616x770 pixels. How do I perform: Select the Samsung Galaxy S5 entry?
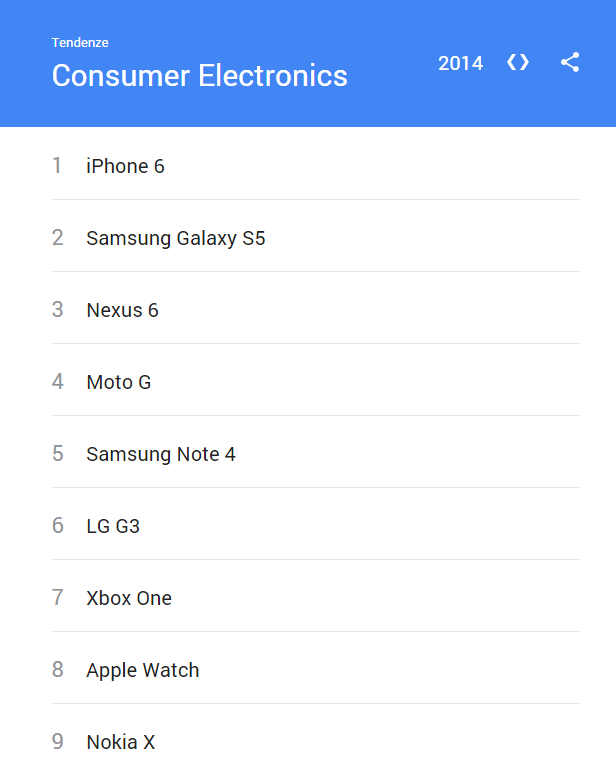176,238
